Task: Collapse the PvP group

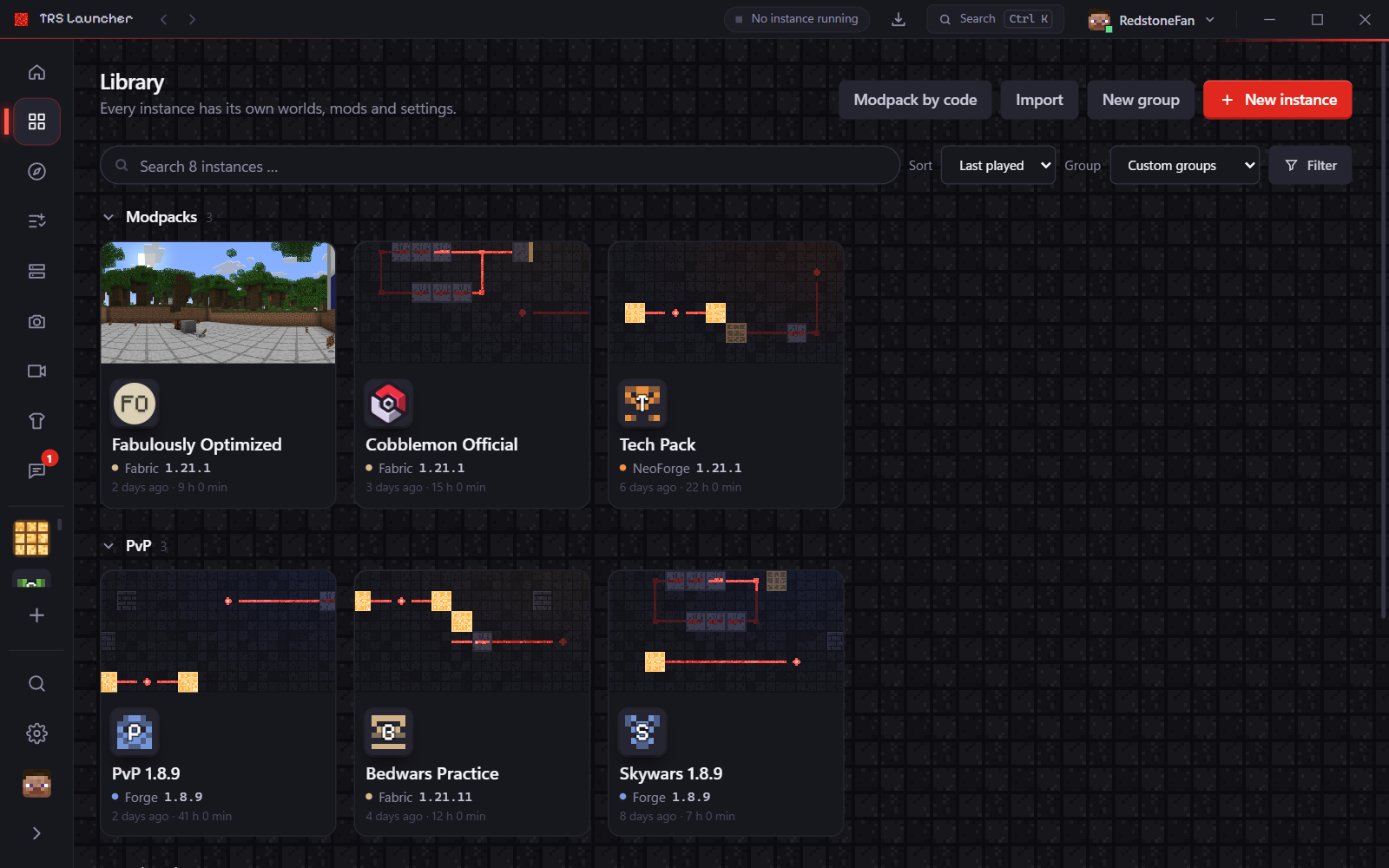Action: pos(109,546)
